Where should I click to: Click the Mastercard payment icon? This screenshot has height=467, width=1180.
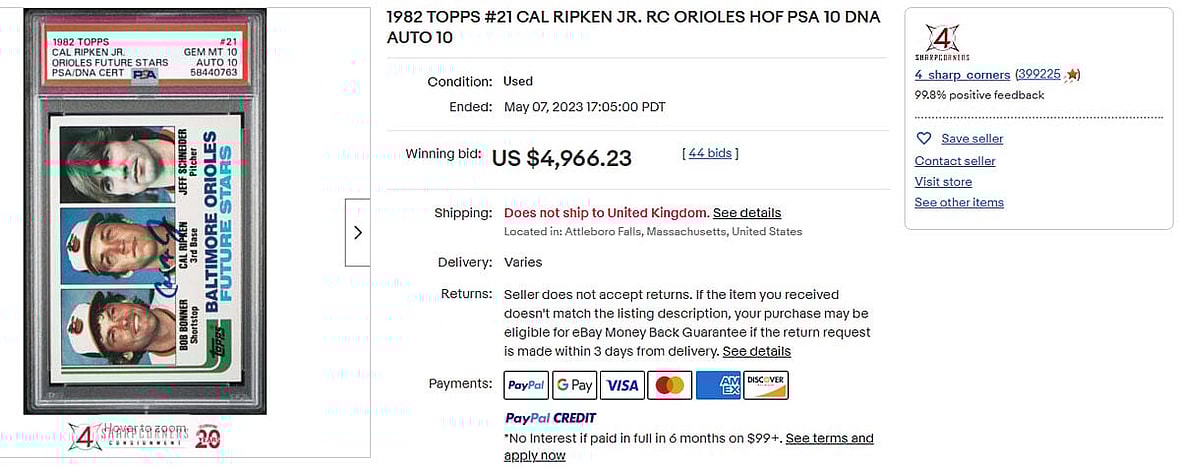tap(670, 385)
